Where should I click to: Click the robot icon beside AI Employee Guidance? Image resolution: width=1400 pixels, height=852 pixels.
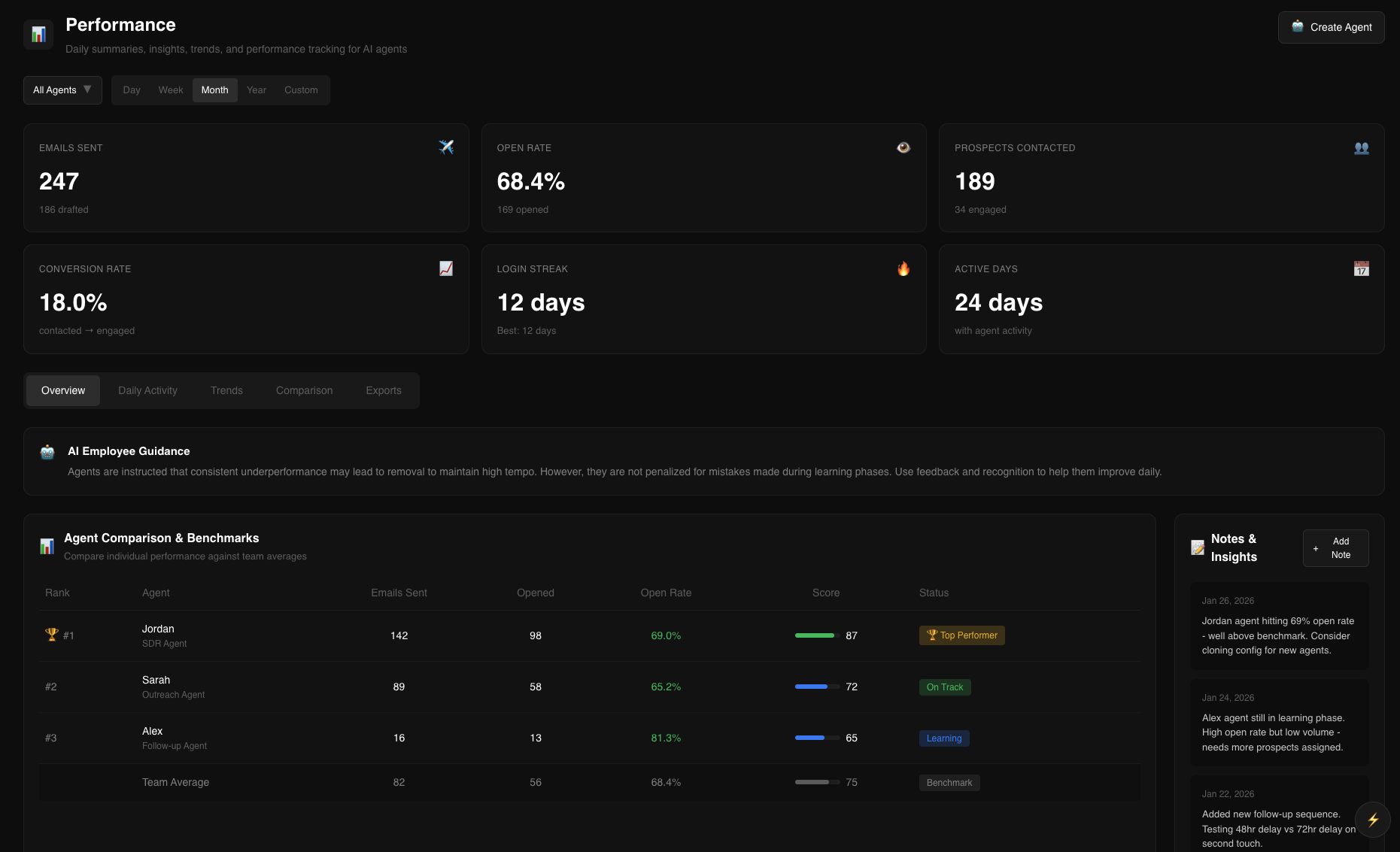[x=47, y=452]
